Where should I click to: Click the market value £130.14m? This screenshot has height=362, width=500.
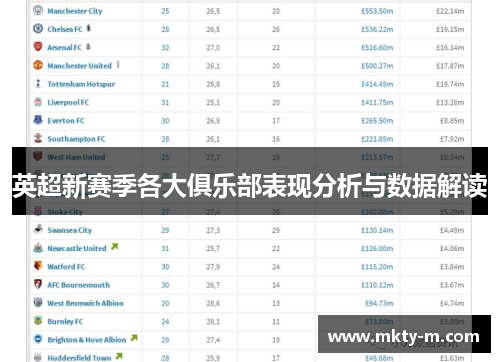coord(377,230)
